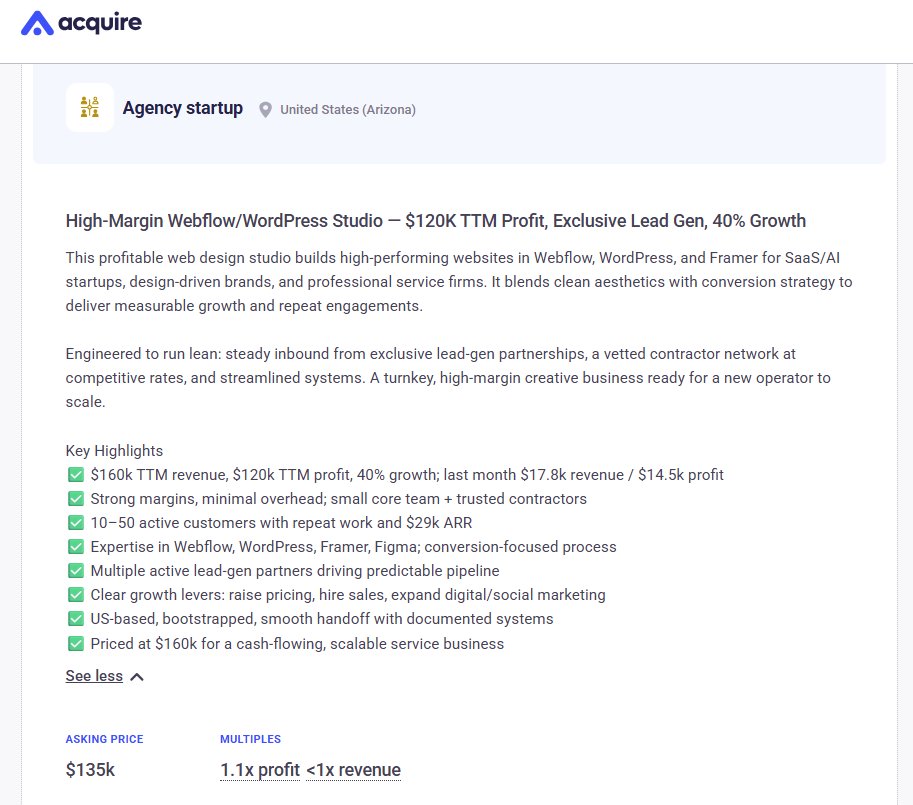Click checkmark beside US-based, bootstrapped line
Screen dimensions: 913x805
coord(76,619)
